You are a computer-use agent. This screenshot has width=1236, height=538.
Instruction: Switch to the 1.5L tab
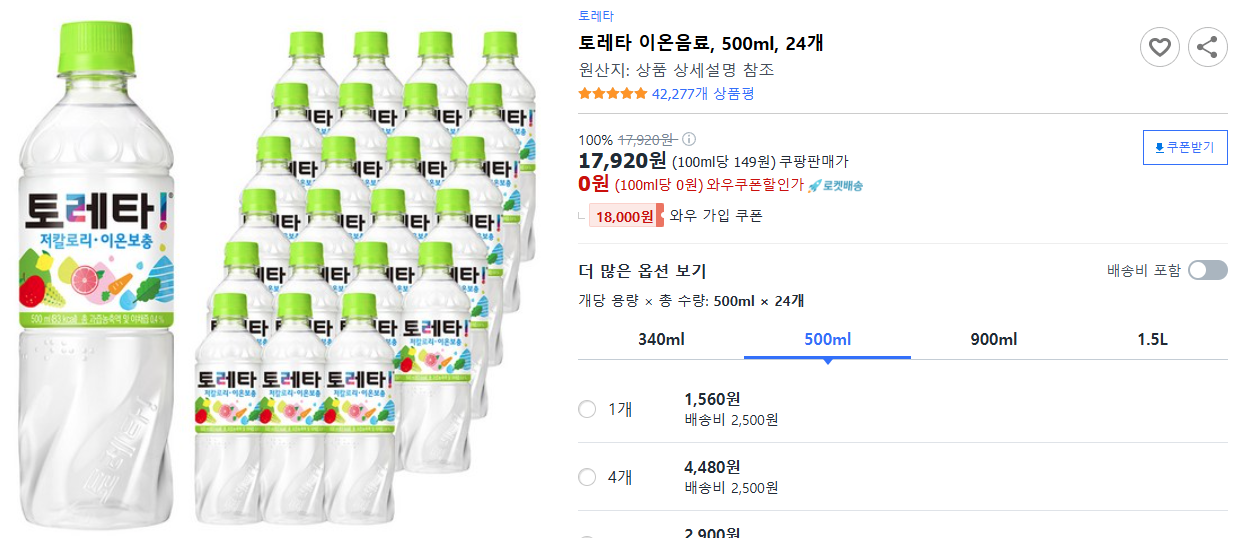1152,339
